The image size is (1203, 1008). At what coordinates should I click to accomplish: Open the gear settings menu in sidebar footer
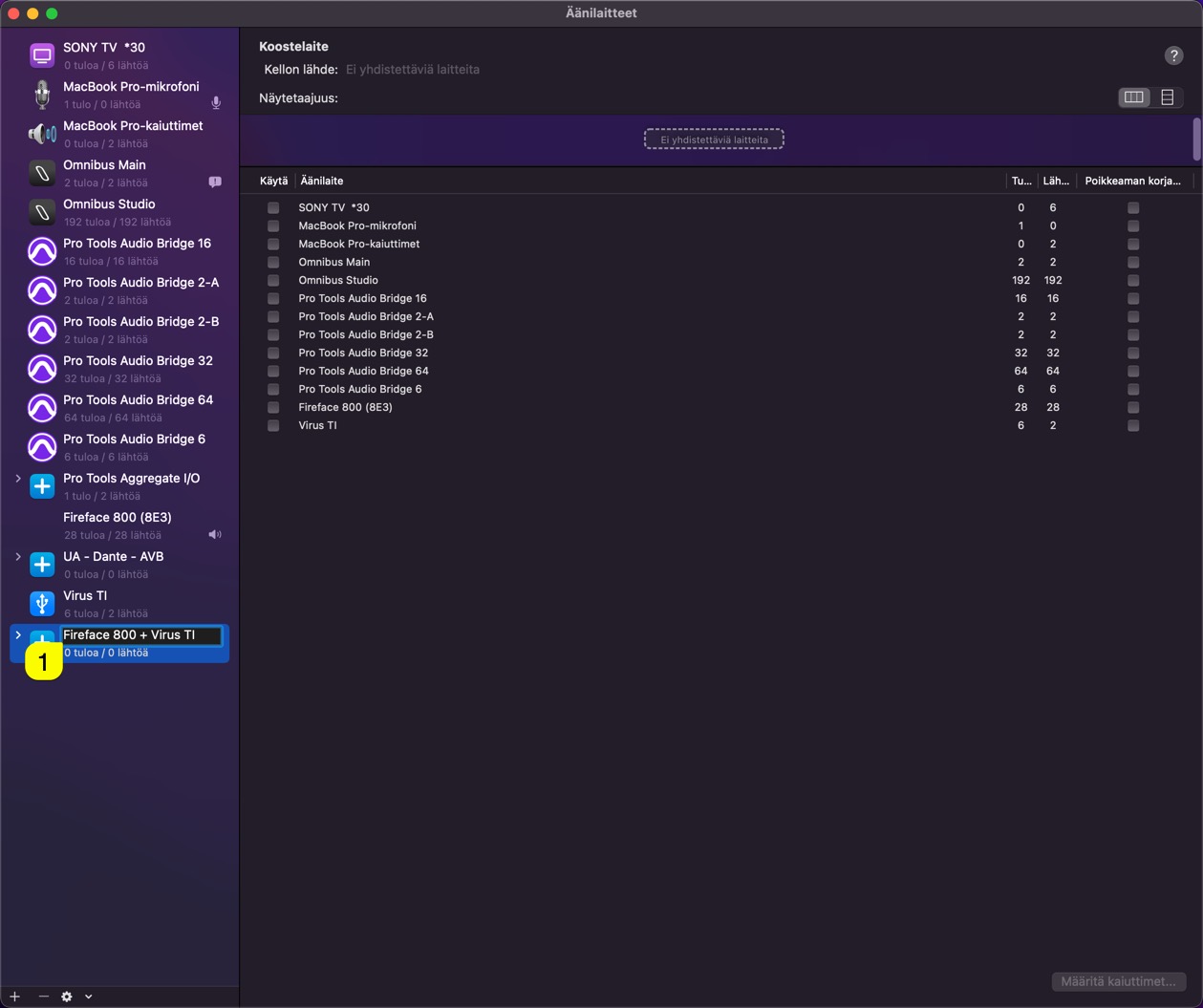(67, 997)
